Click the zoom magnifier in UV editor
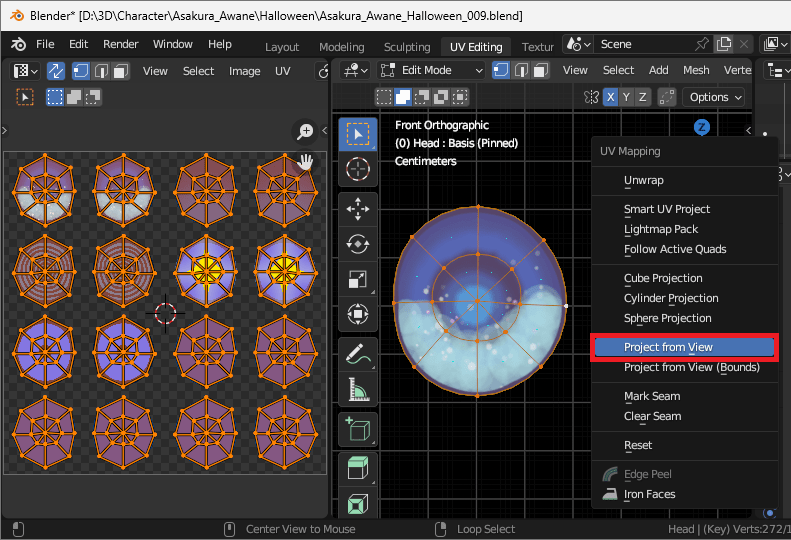The height and width of the screenshot is (540, 791). click(x=306, y=132)
